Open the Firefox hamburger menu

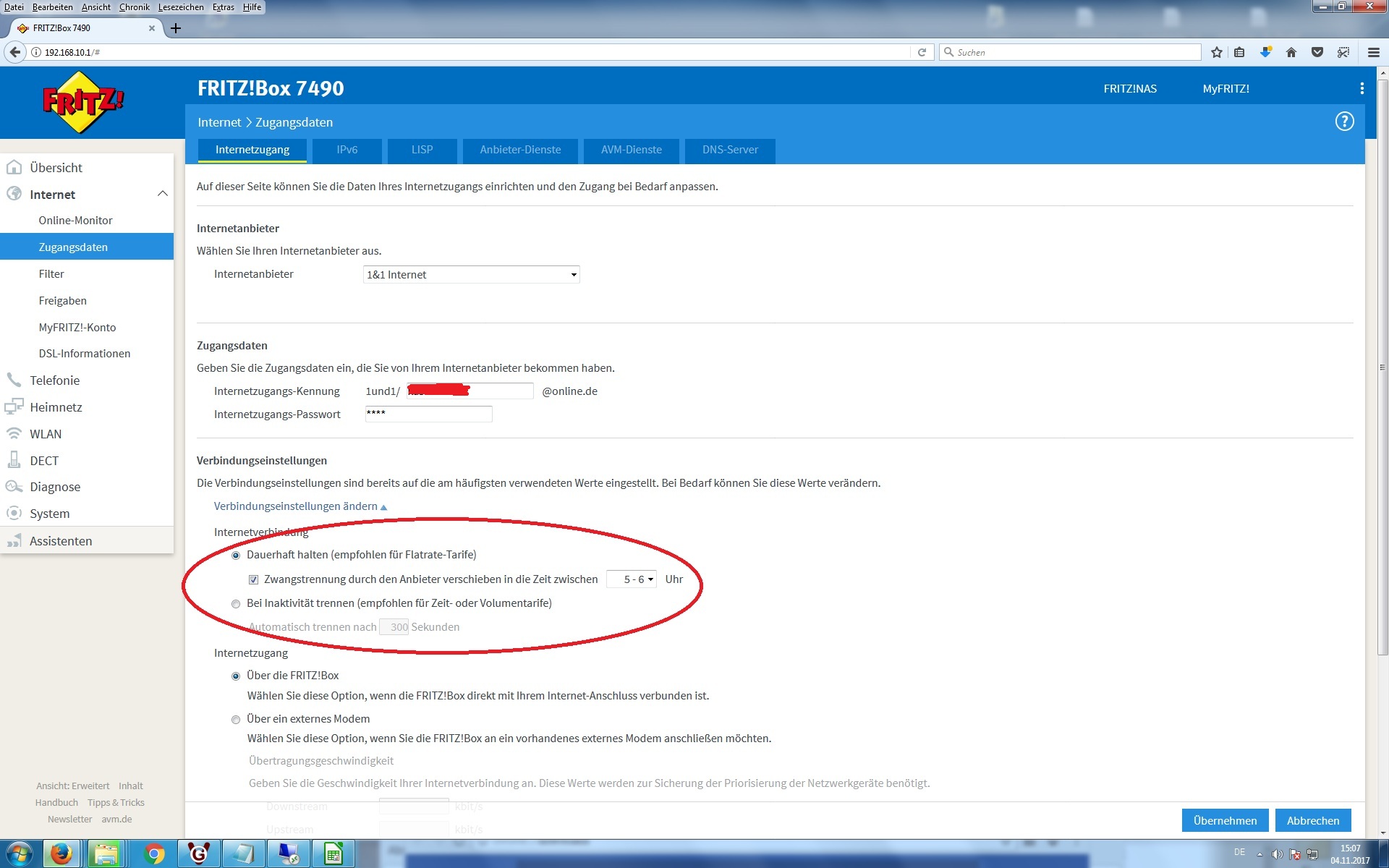tap(1374, 52)
